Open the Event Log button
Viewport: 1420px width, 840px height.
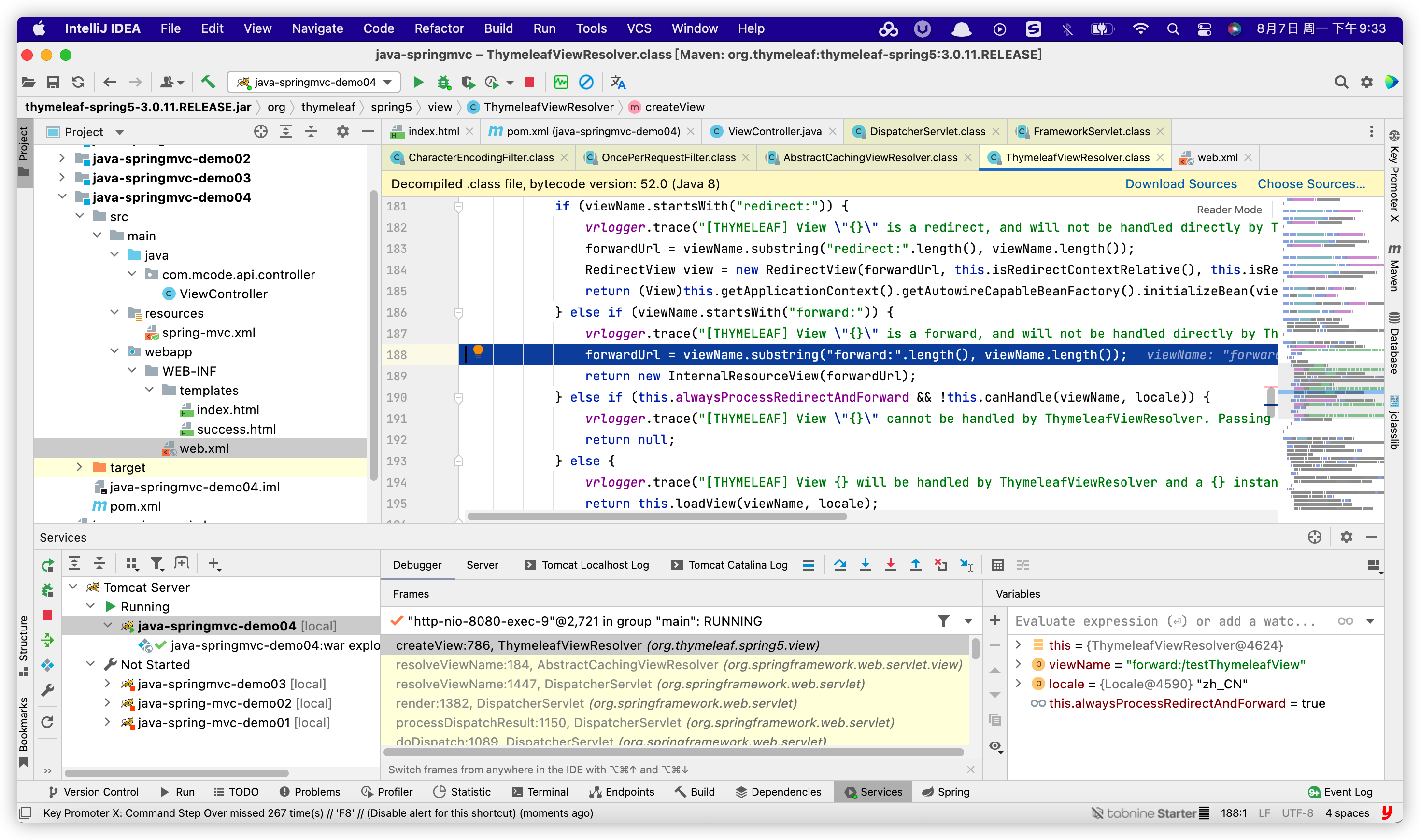[1340, 792]
